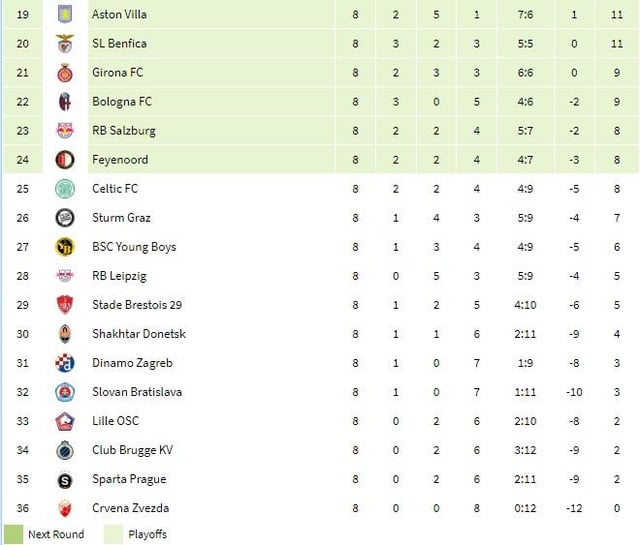
Task: Click the Lille OSC club crest
Action: click(65, 421)
